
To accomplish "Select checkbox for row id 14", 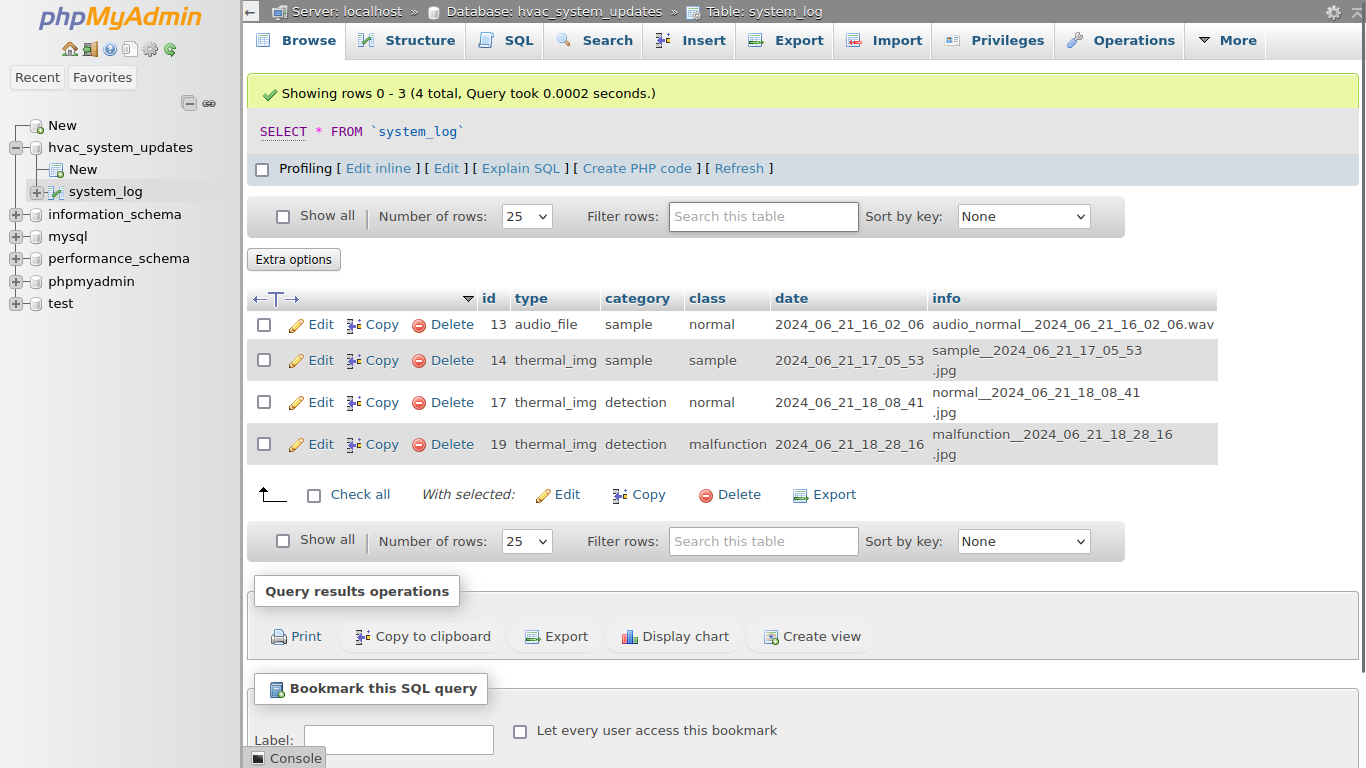I will (264, 360).
